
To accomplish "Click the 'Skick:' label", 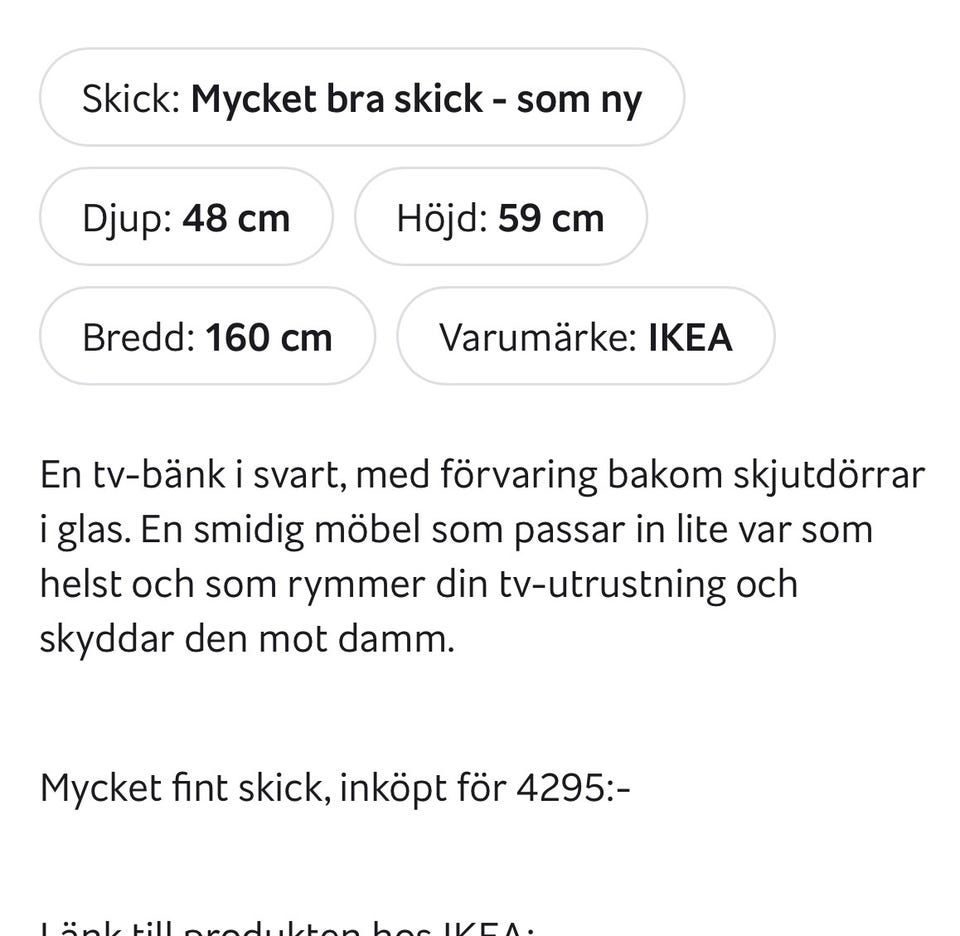I will coord(131,99).
